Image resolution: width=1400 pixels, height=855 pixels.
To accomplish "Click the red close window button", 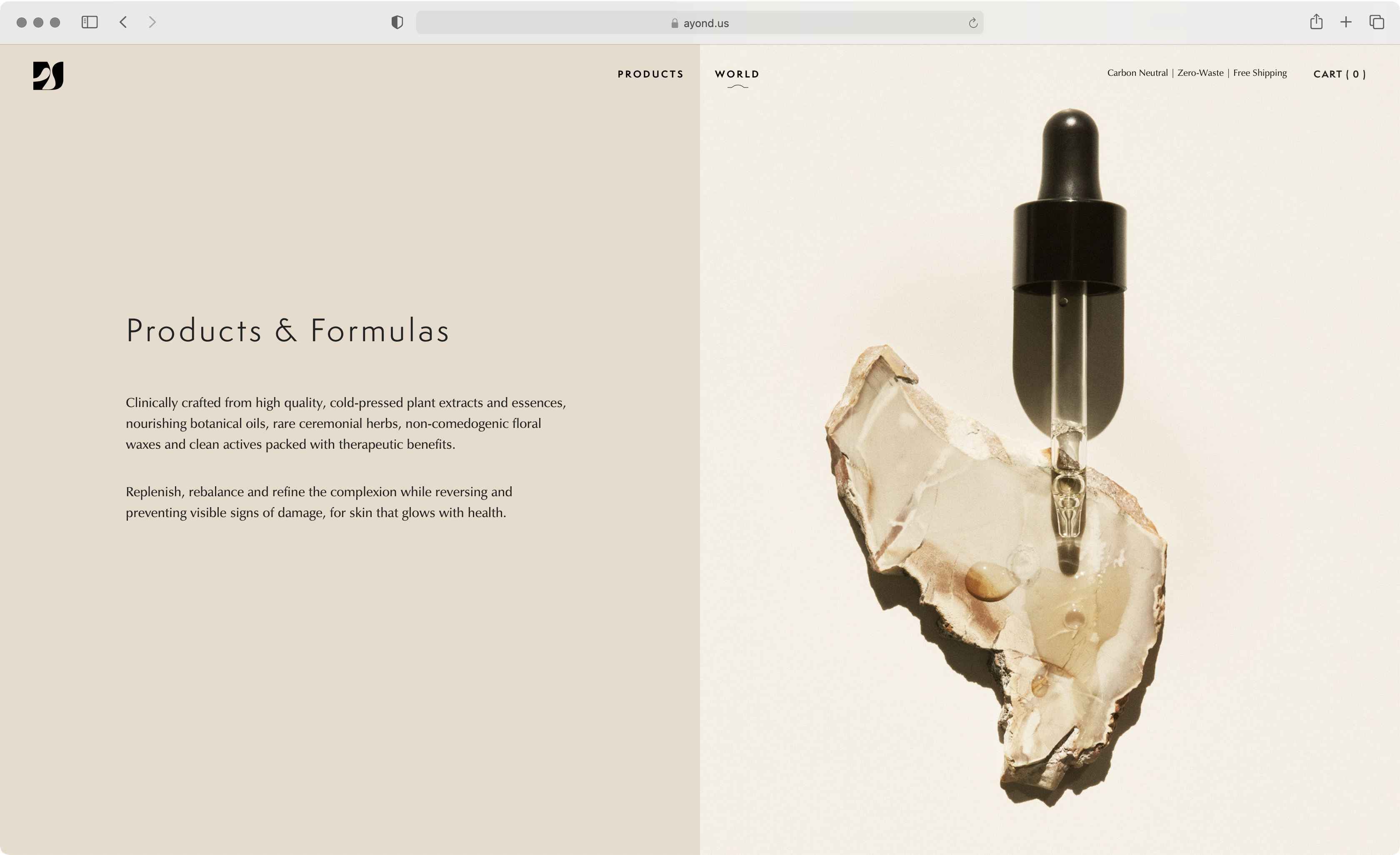I will [x=22, y=22].
